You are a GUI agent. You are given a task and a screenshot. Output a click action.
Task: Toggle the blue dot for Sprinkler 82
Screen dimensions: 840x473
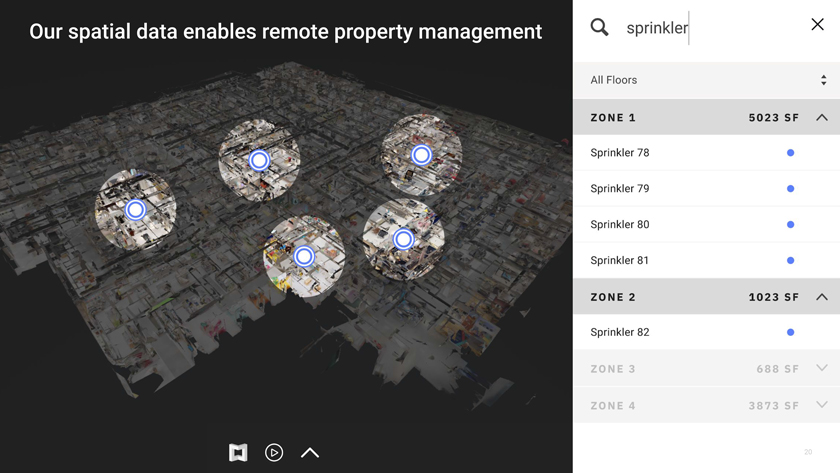click(x=790, y=332)
